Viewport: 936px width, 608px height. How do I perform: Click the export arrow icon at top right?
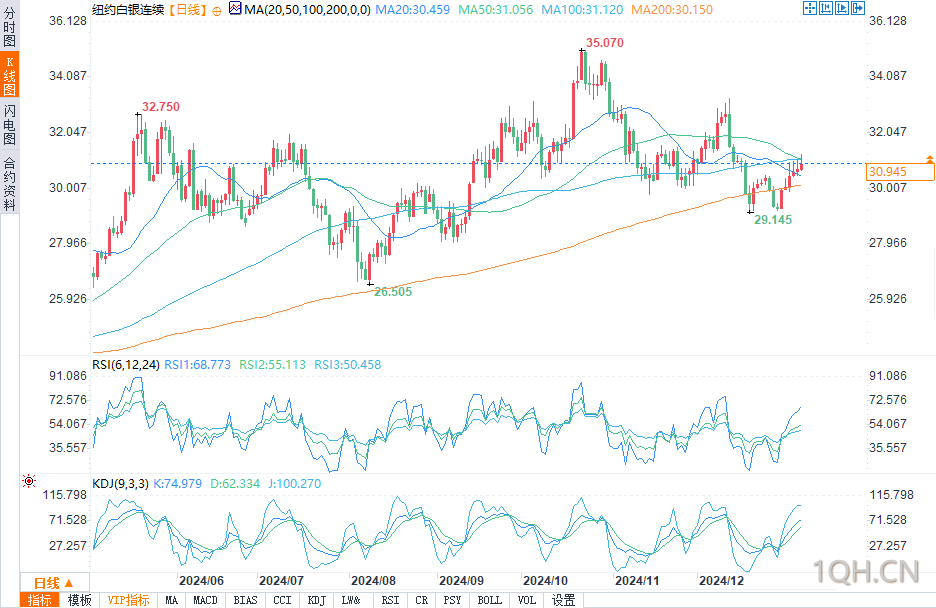(x=858, y=8)
